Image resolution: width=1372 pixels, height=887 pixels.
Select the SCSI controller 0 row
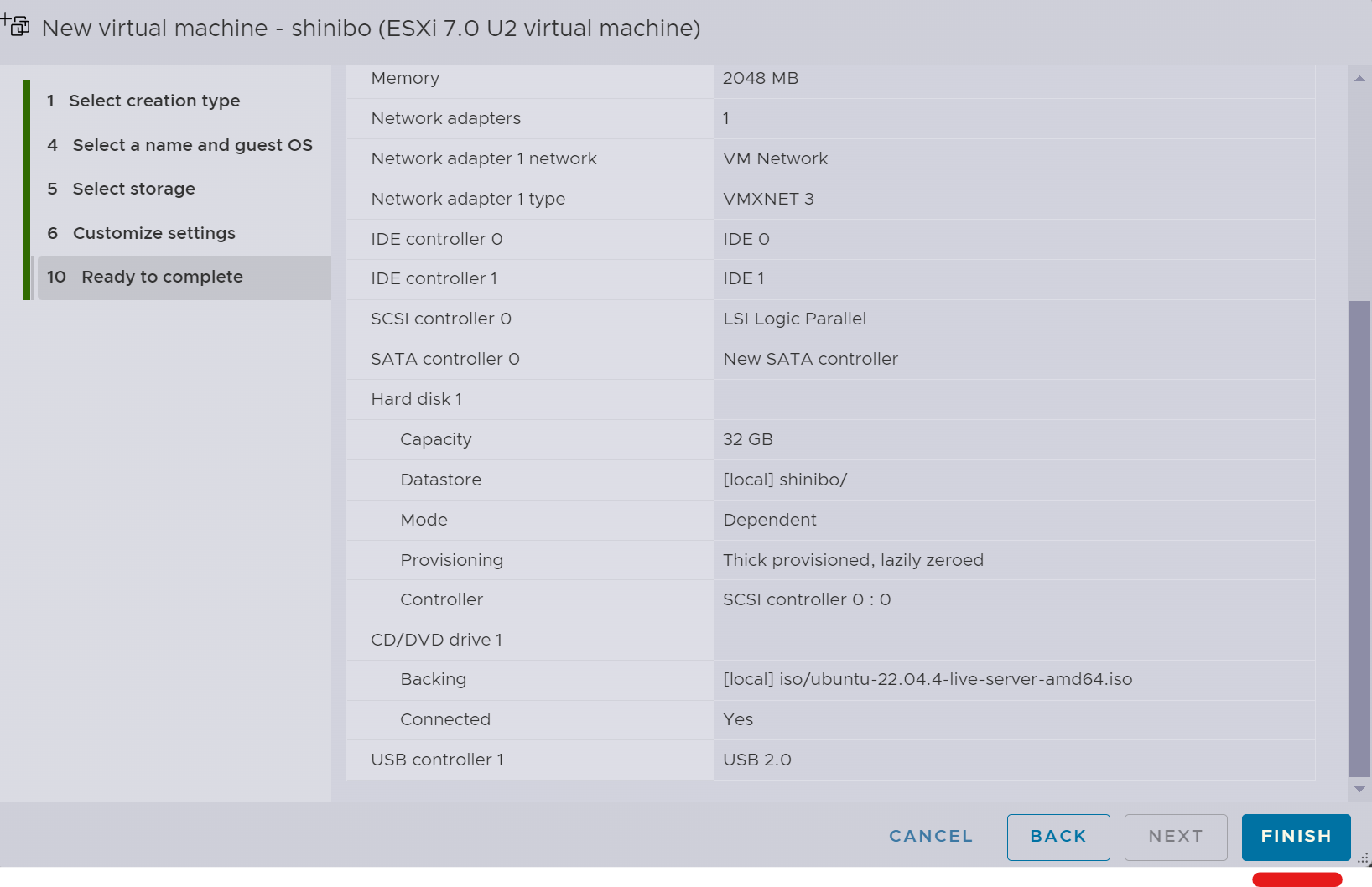pos(830,319)
